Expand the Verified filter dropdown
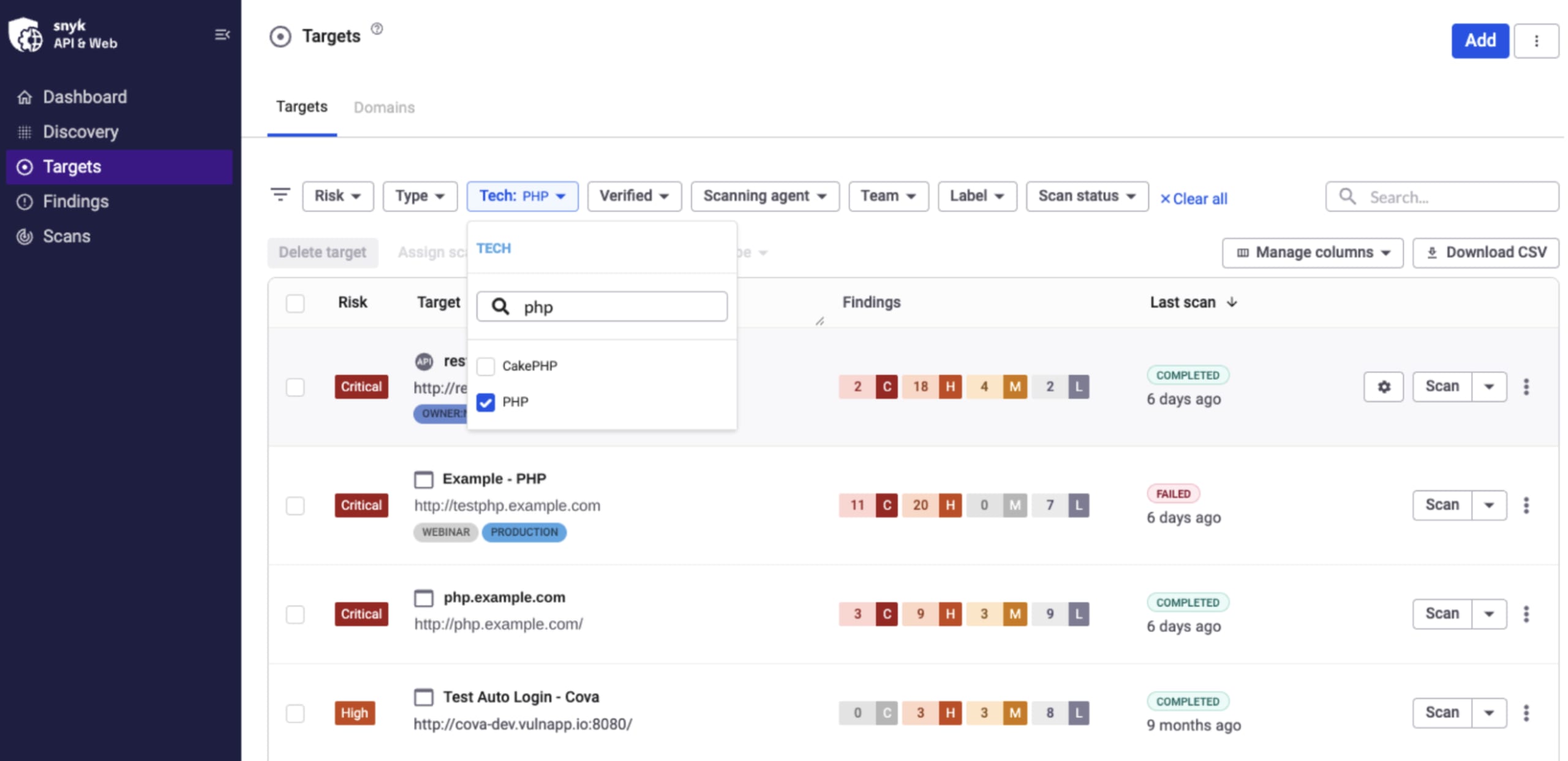This screenshot has width=1568, height=761. (634, 196)
